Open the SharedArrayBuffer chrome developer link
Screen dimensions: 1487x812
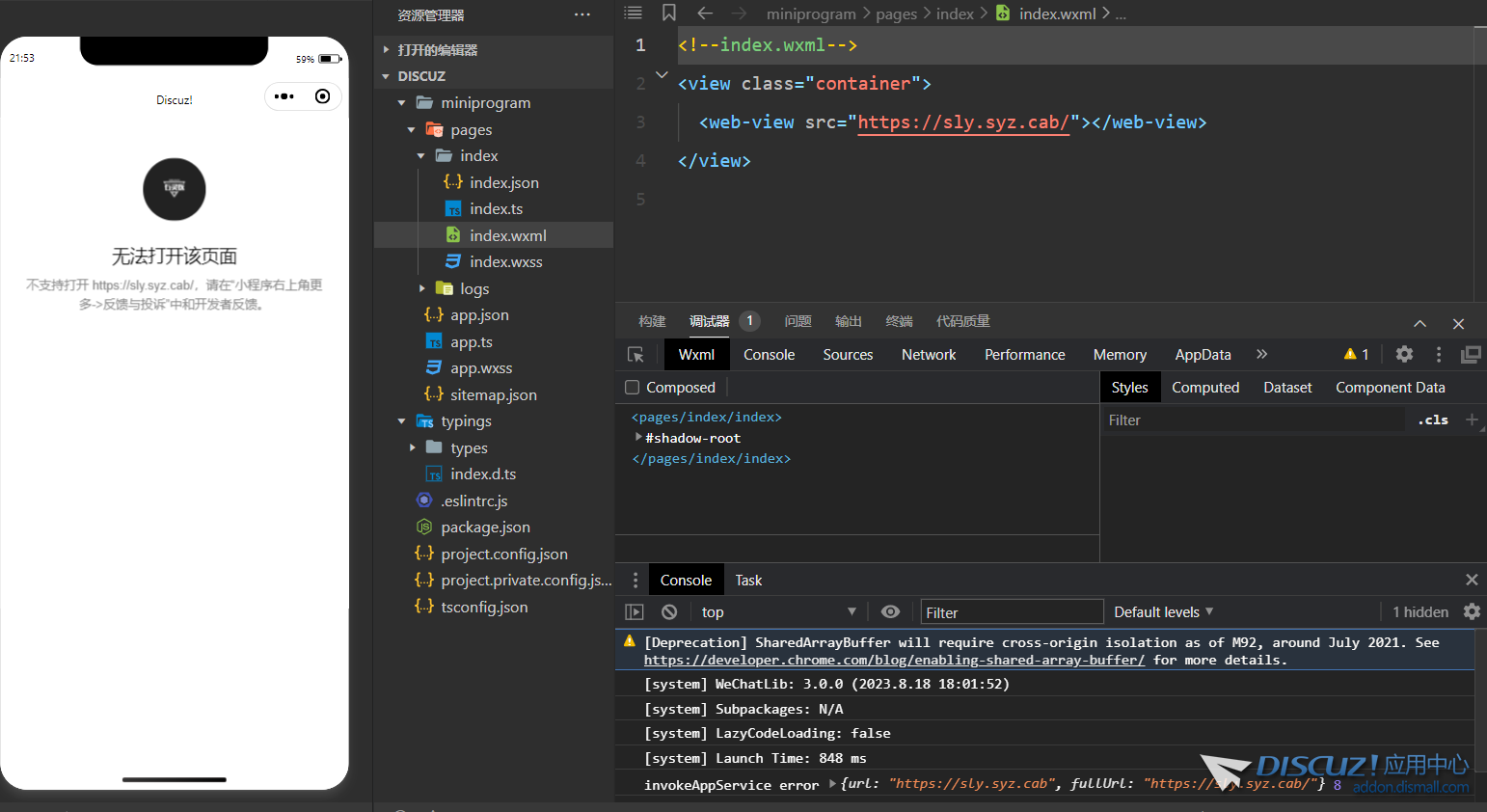894,661
